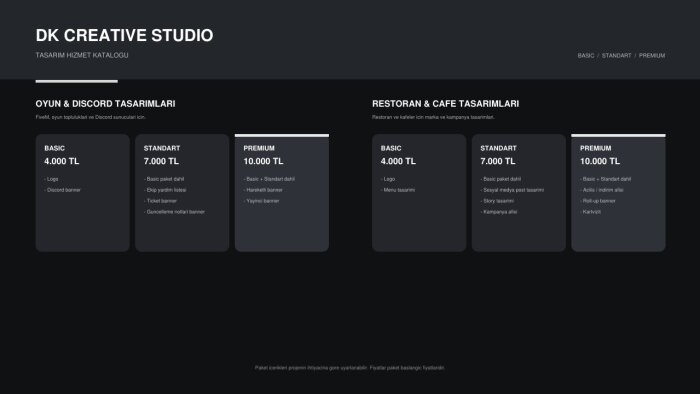The height and width of the screenshot is (394, 700).
Task: Click the Kartvizit item
Action: (x=590, y=212)
